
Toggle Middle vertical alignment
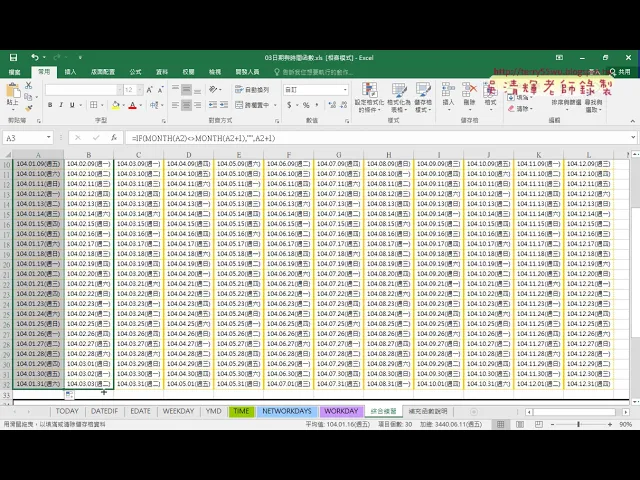click(x=186, y=89)
